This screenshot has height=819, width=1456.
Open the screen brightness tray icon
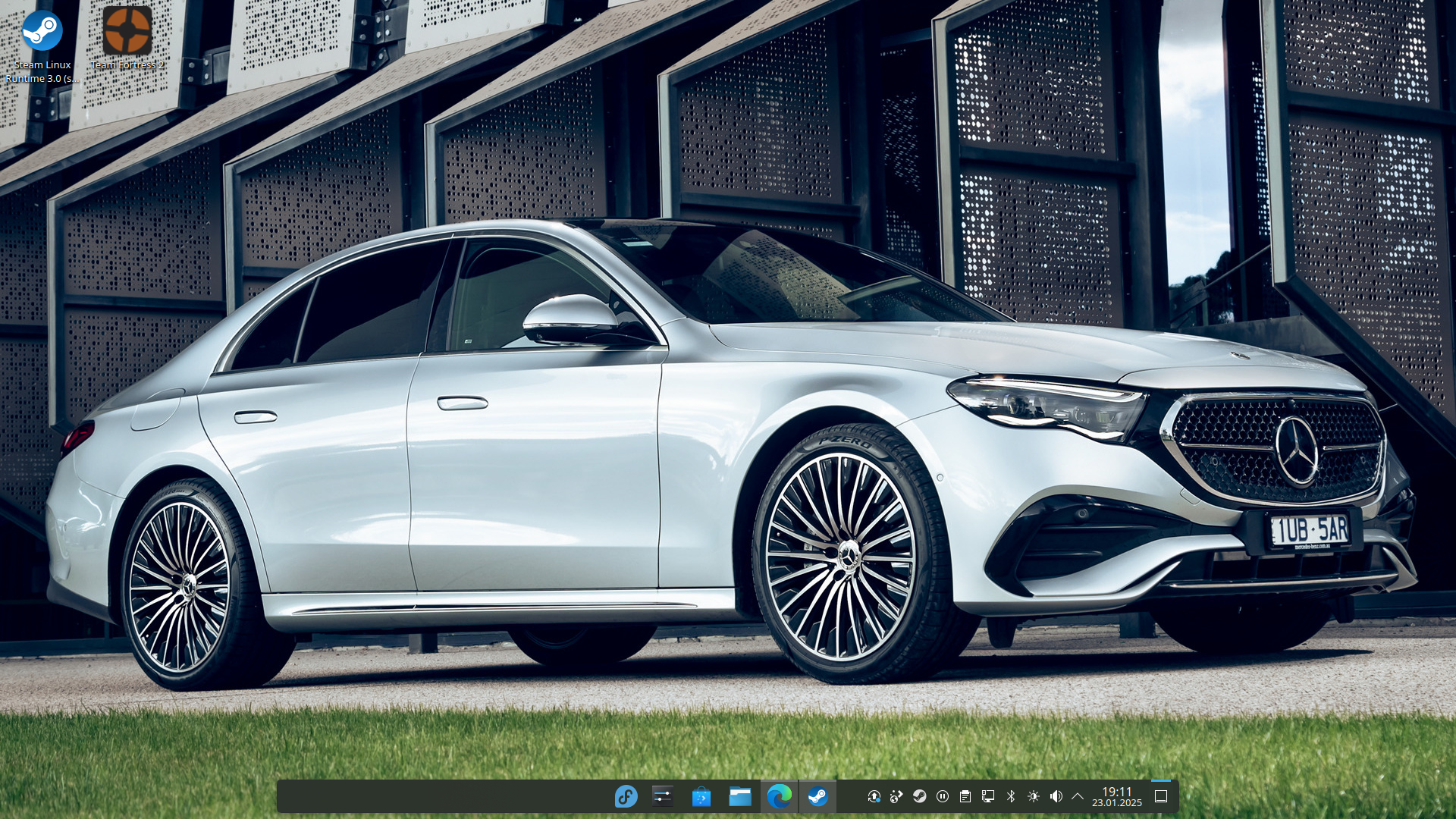[1034, 796]
